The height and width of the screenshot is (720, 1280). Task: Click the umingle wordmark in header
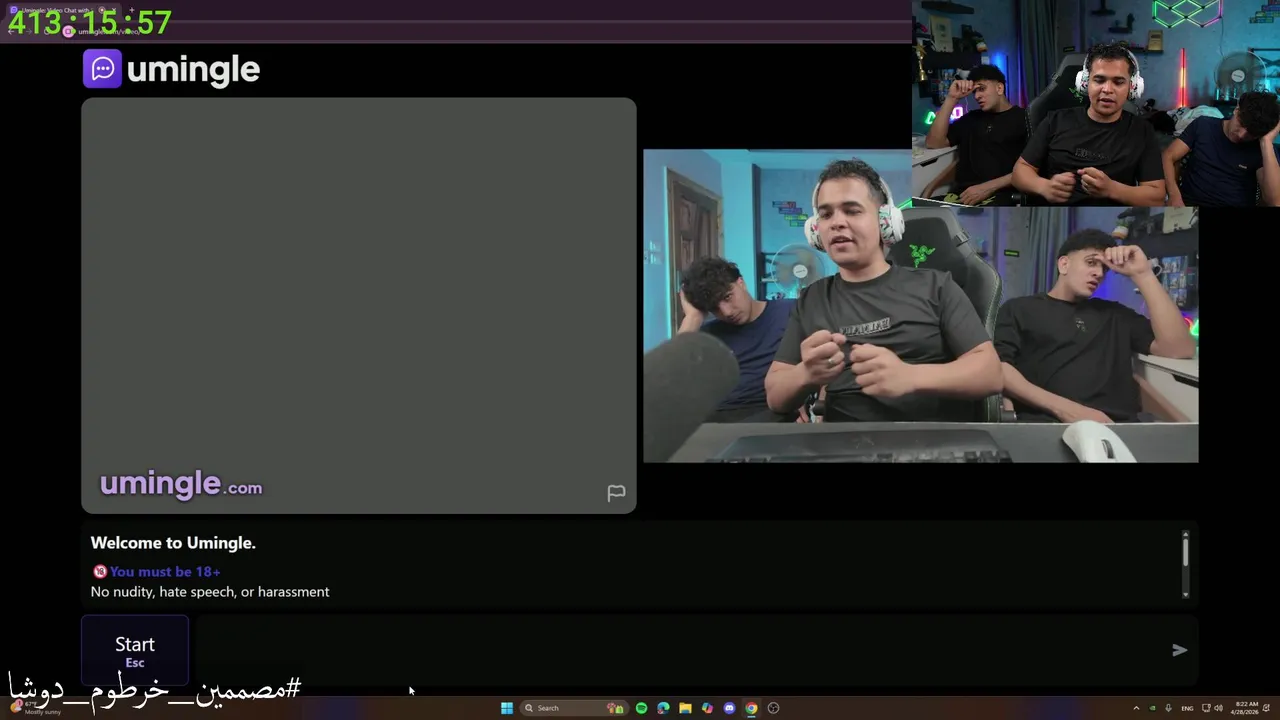pyautogui.click(x=193, y=70)
